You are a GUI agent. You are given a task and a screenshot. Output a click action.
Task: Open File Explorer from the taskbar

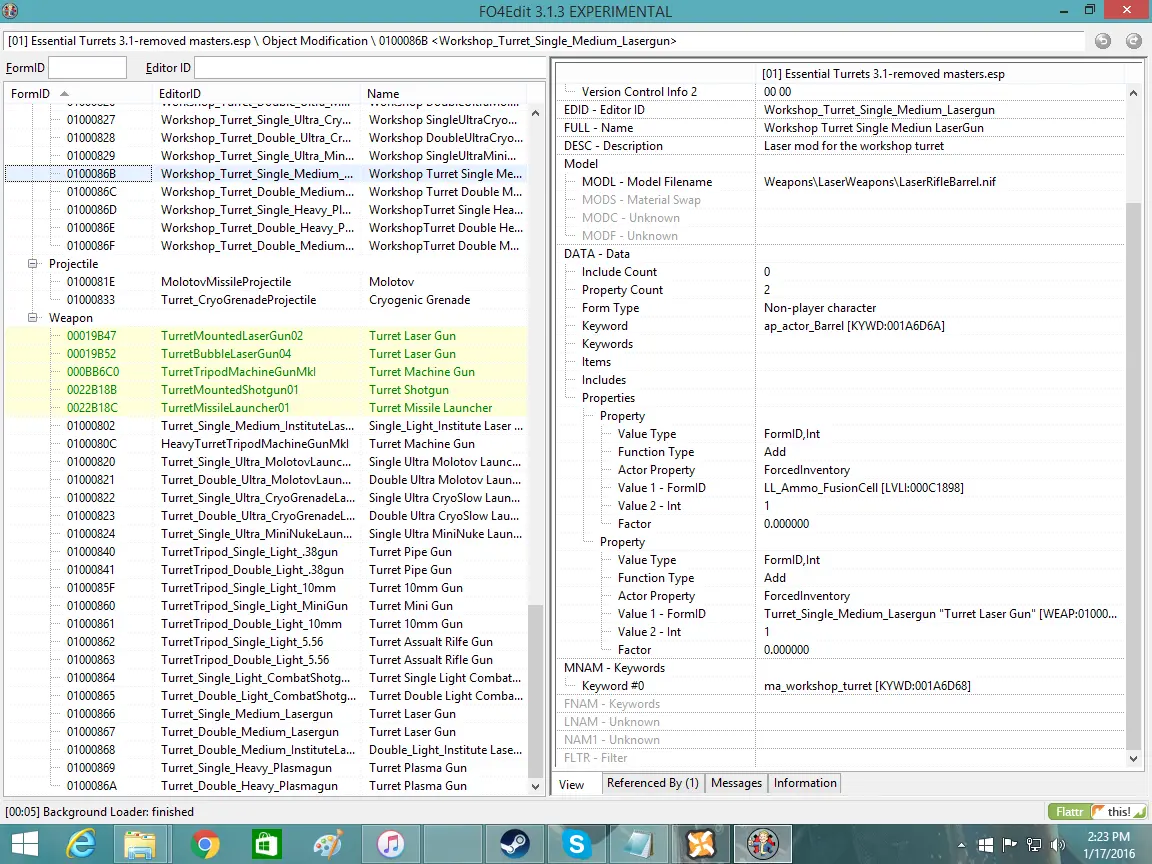[x=140, y=844]
